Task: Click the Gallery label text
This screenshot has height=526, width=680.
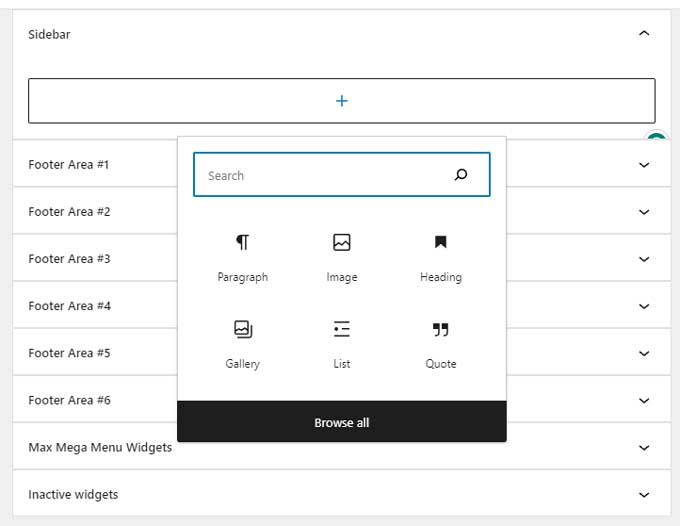Action: (x=242, y=364)
